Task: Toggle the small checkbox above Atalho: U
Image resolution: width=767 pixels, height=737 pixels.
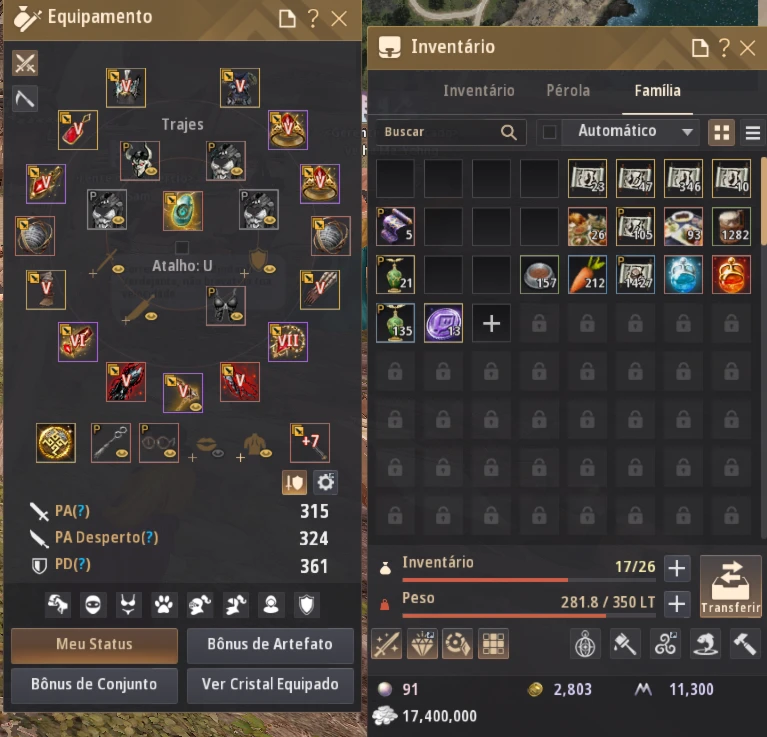Action: 181,247
